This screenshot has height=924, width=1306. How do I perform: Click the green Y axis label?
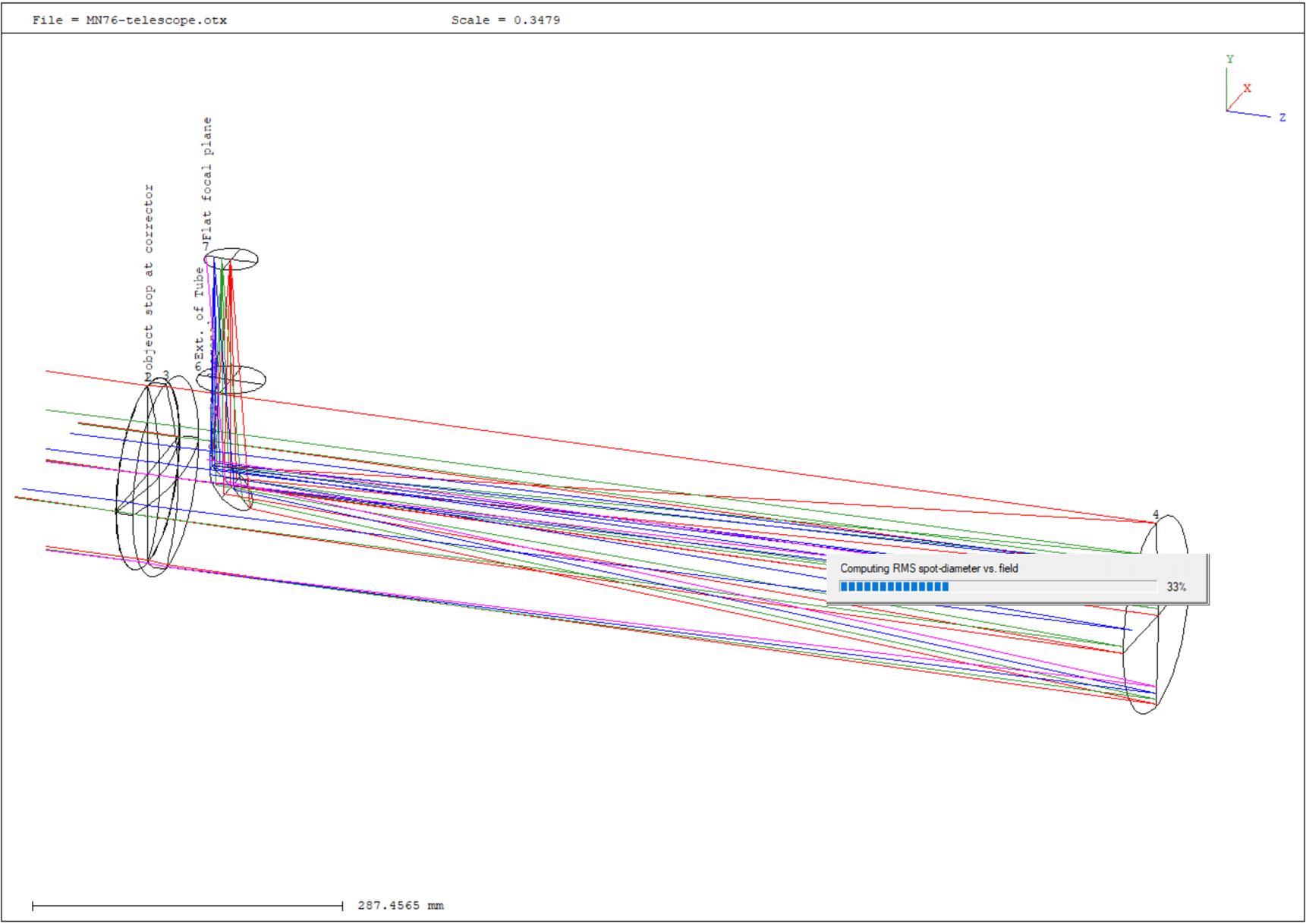1230,59
